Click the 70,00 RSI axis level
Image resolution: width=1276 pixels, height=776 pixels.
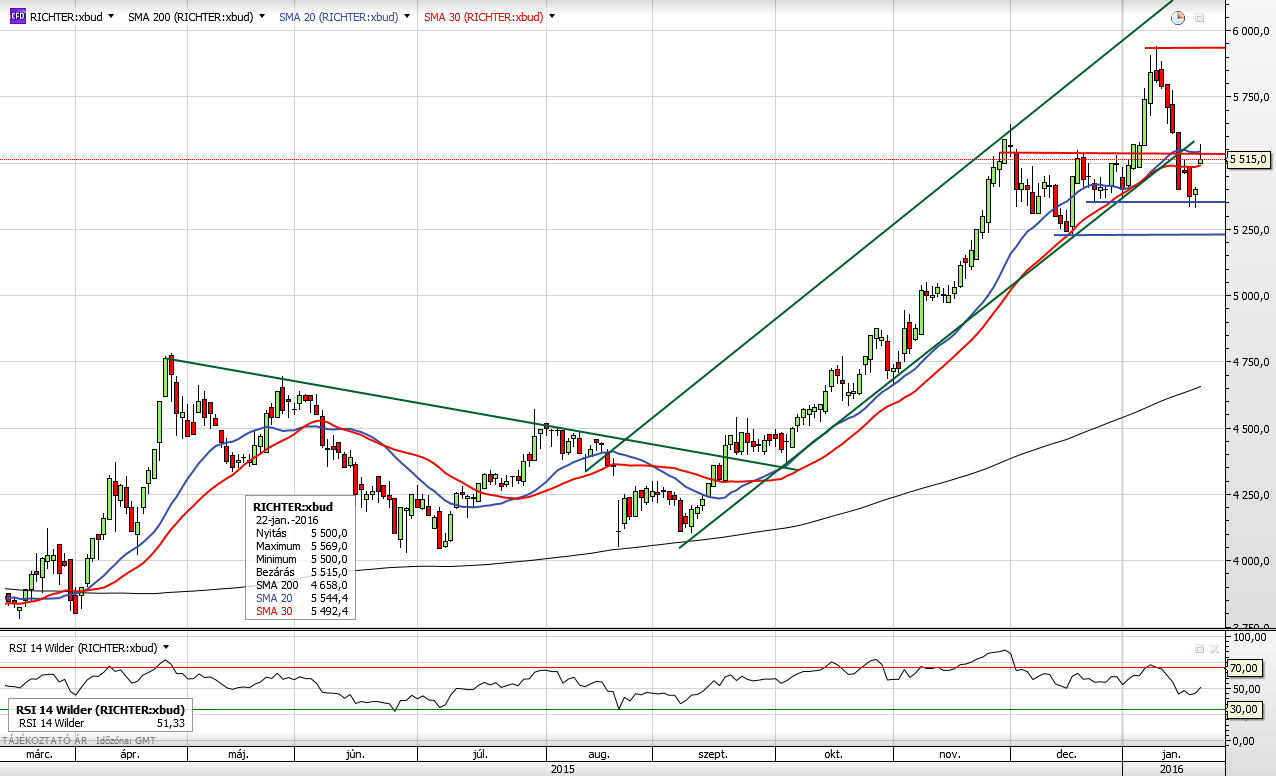(x=1243, y=668)
